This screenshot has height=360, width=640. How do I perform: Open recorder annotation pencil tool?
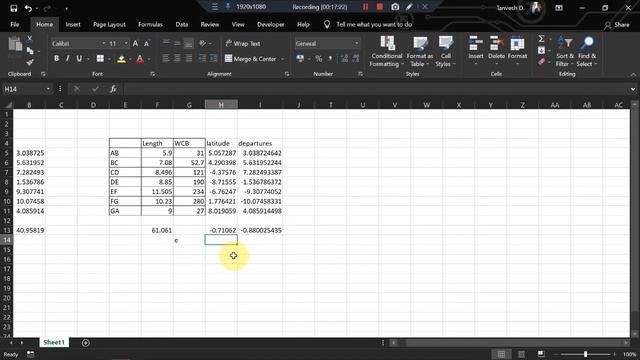point(409,7)
